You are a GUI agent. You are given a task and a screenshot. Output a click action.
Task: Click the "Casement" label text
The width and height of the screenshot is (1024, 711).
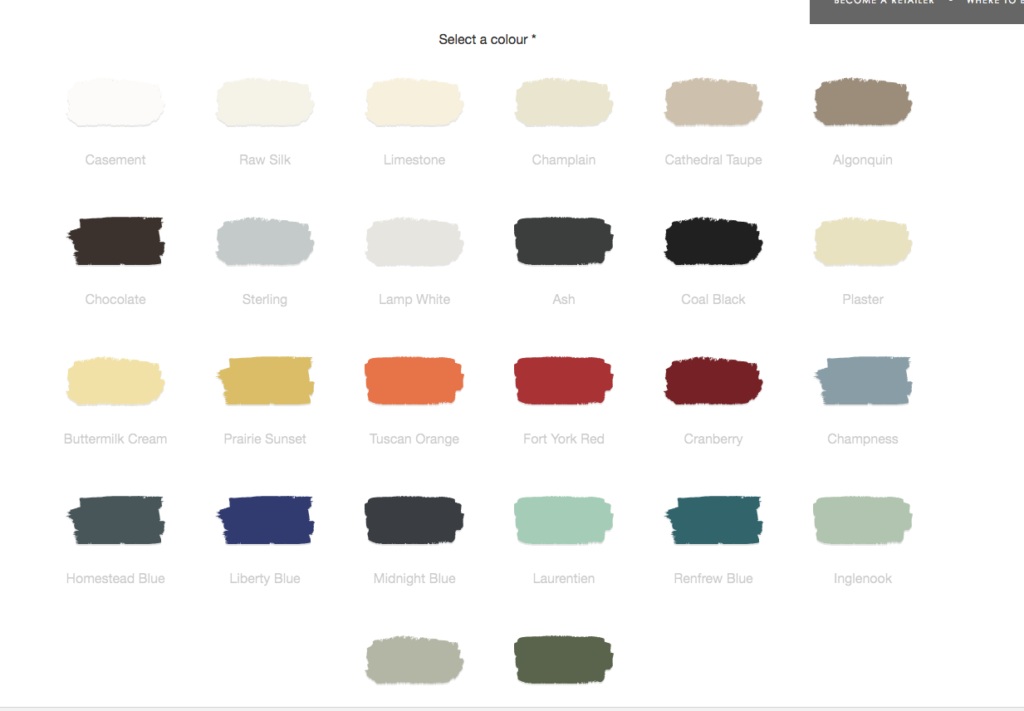pyautogui.click(x=116, y=160)
